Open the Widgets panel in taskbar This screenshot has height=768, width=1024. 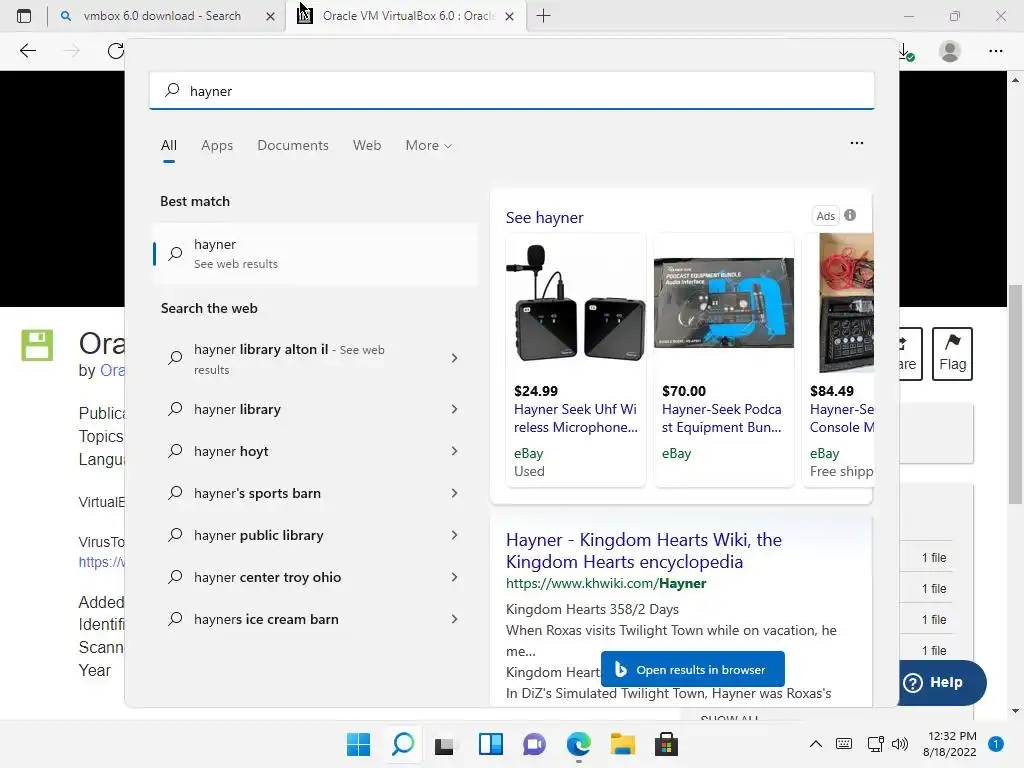[490, 744]
